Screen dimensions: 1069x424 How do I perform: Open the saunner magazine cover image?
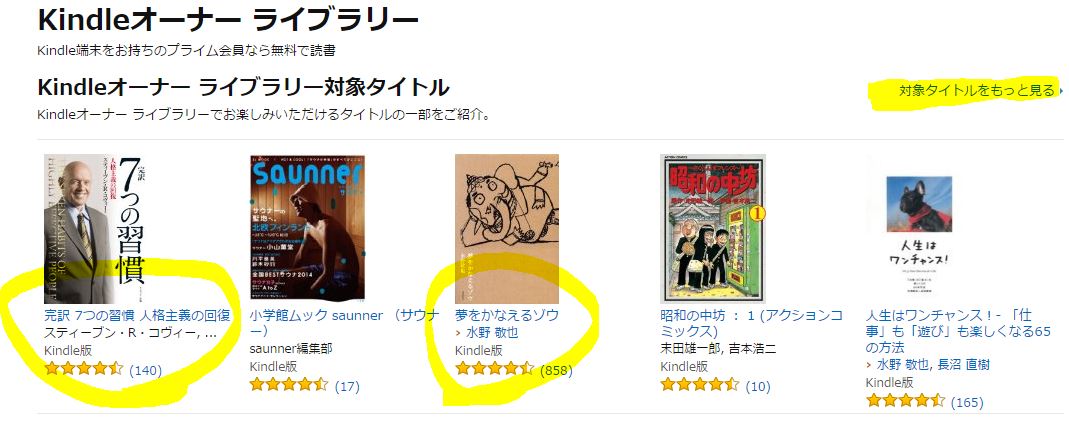click(x=307, y=229)
